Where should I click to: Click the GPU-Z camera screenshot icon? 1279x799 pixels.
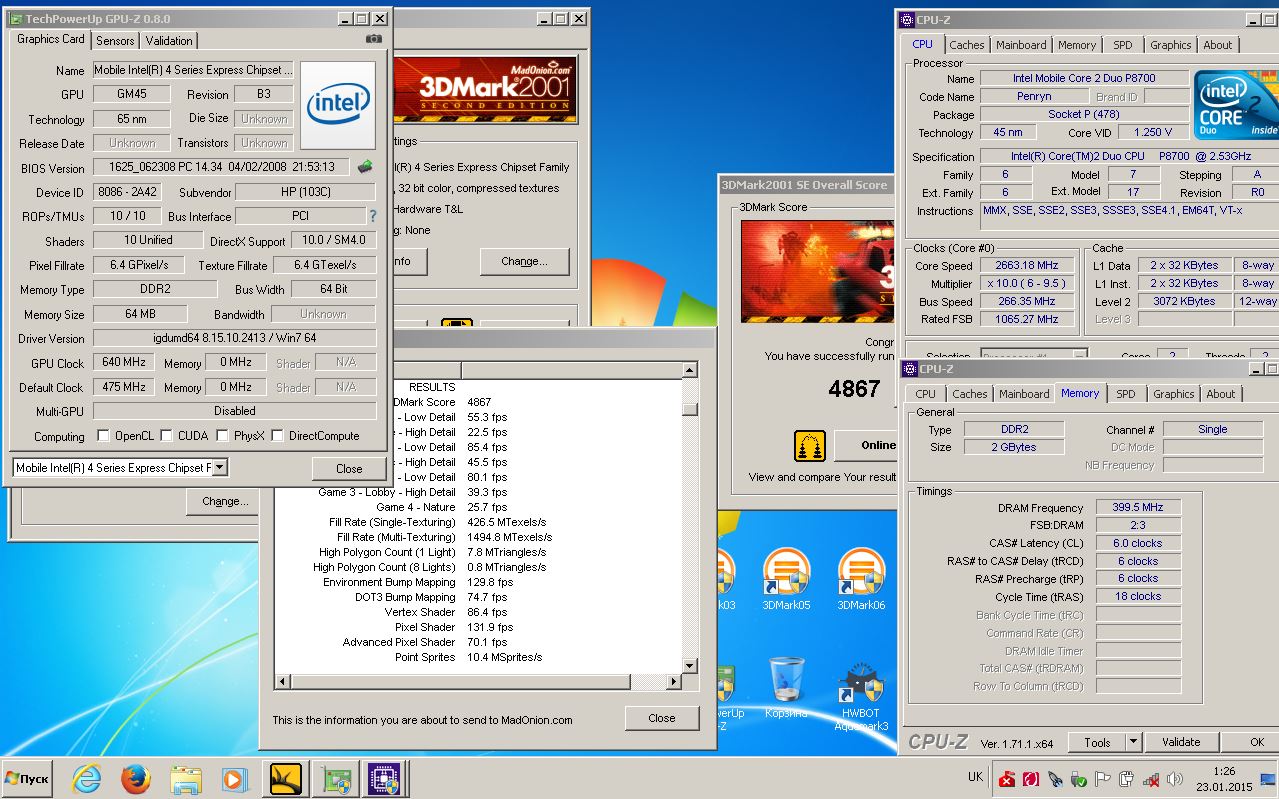(x=374, y=39)
